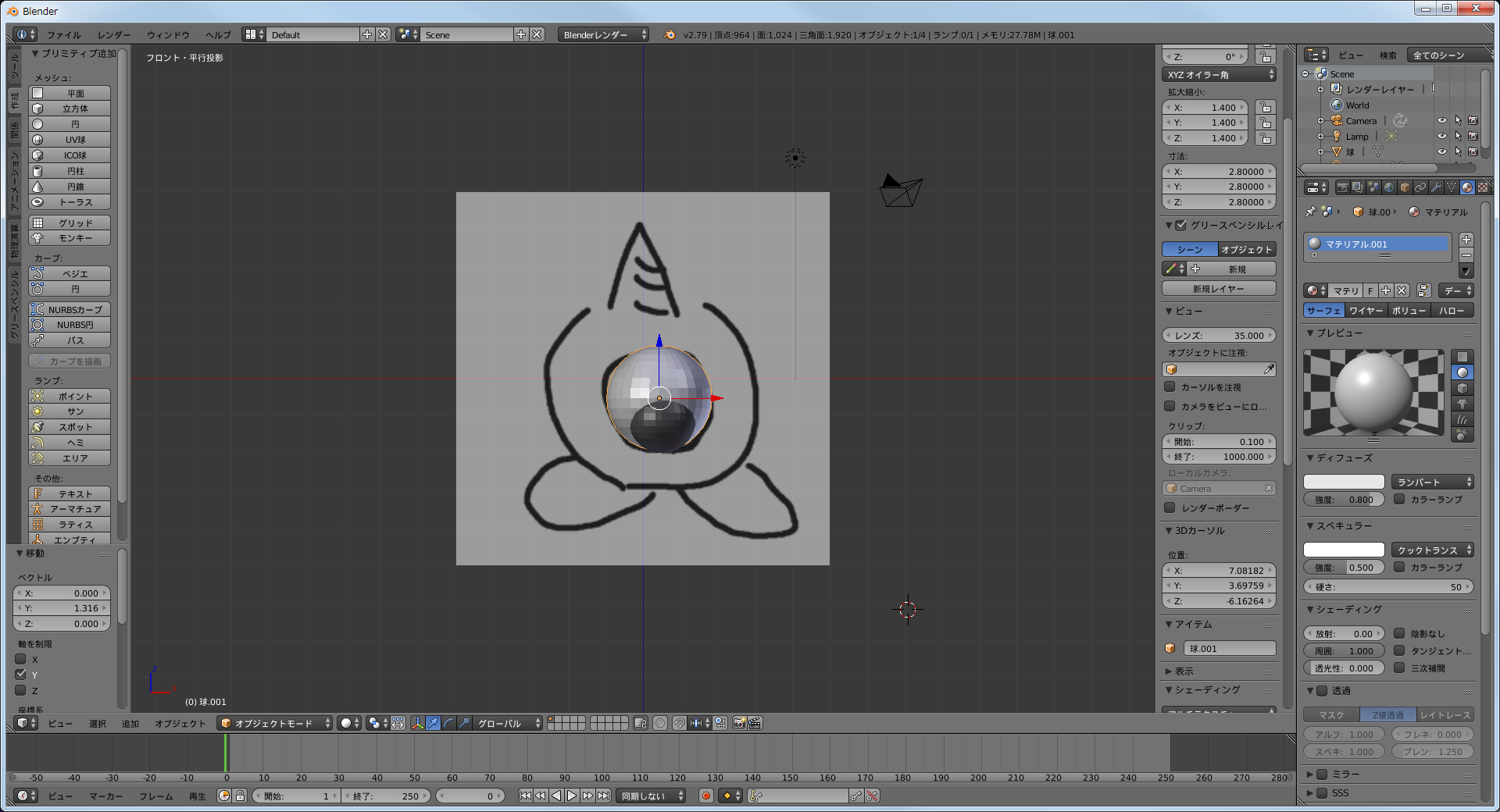This screenshot has height=812, width=1500.
Task: Enable the Transparency panel checkbox
Action: pyautogui.click(x=1323, y=691)
